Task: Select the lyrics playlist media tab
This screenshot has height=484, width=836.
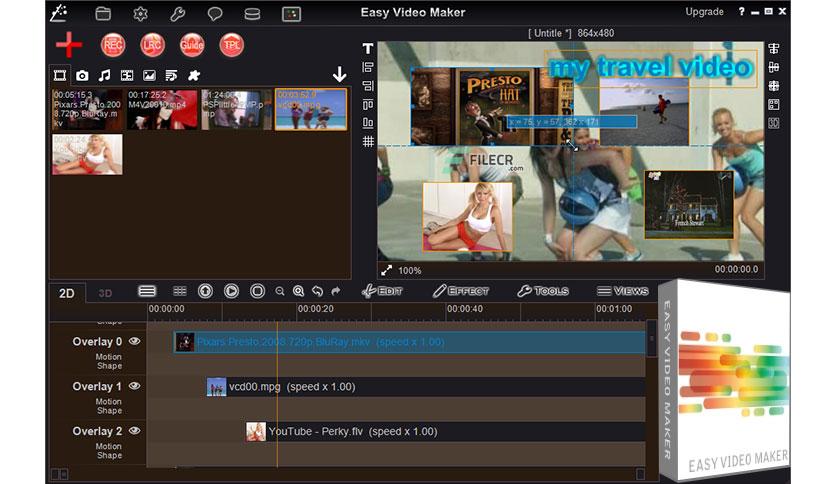Action: point(171,76)
